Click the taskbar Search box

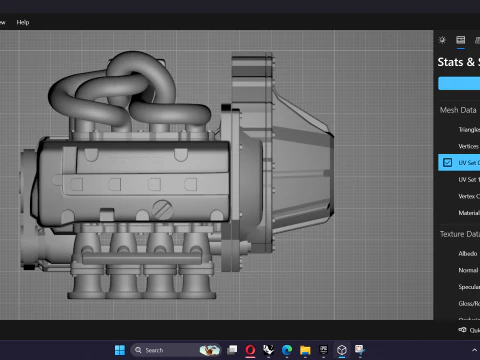coord(175,350)
